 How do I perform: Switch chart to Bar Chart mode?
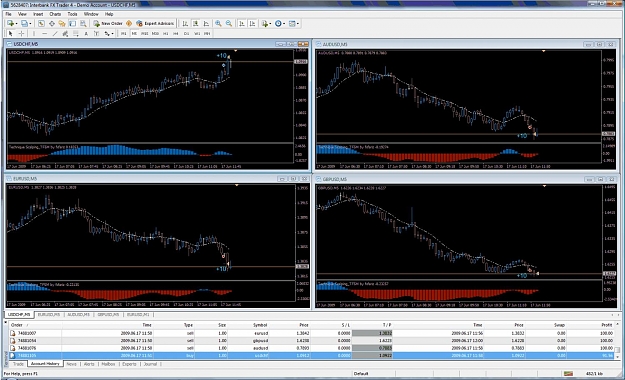[x=185, y=24]
